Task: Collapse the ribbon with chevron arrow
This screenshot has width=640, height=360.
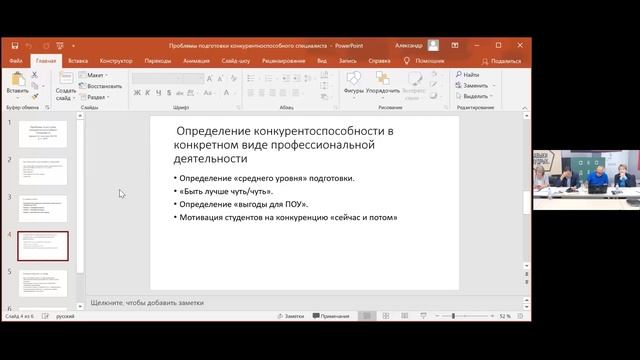Action: pyautogui.click(x=524, y=108)
